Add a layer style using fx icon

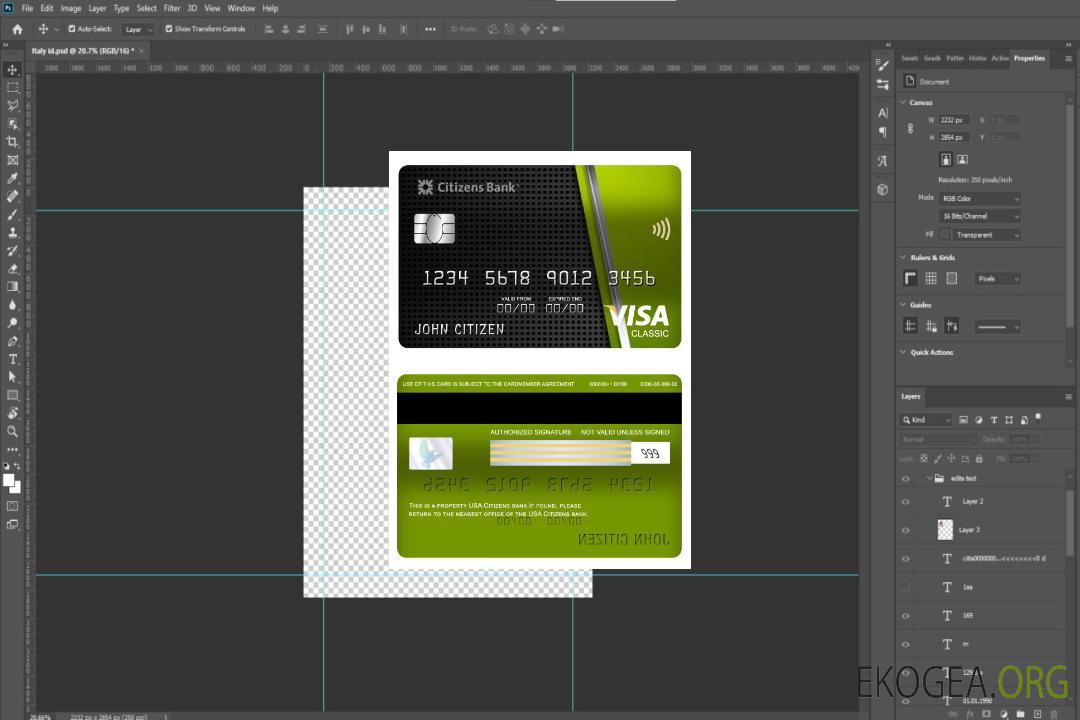pos(970,714)
